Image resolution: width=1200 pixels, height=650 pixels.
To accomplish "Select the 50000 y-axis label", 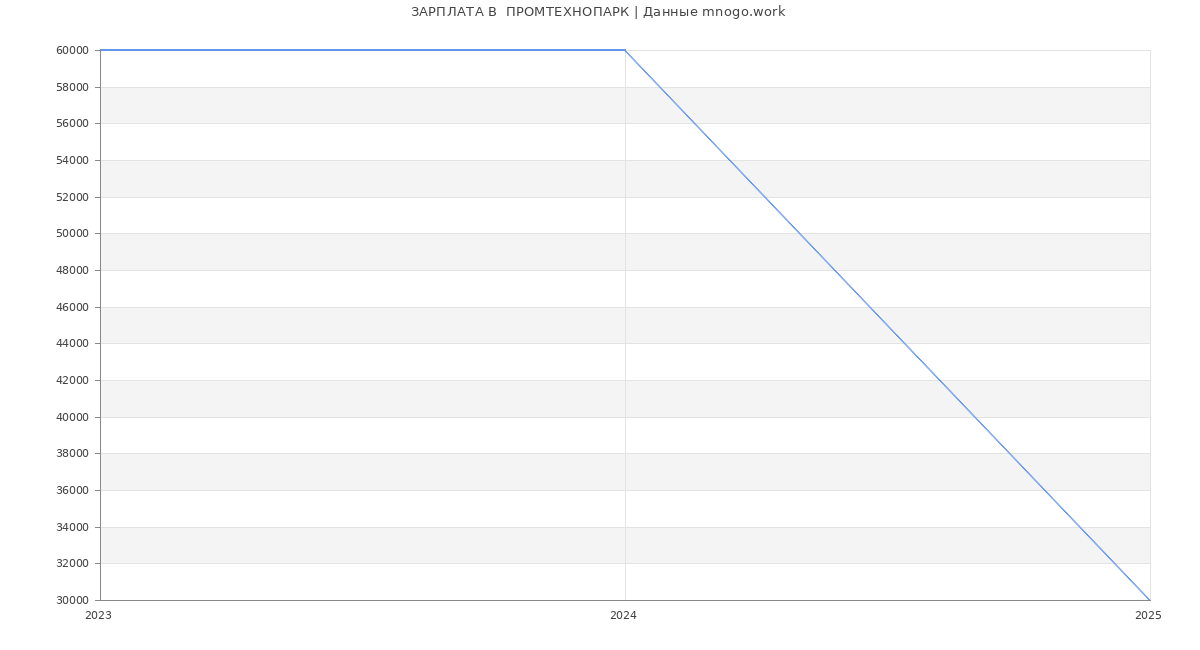I will pos(72,234).
